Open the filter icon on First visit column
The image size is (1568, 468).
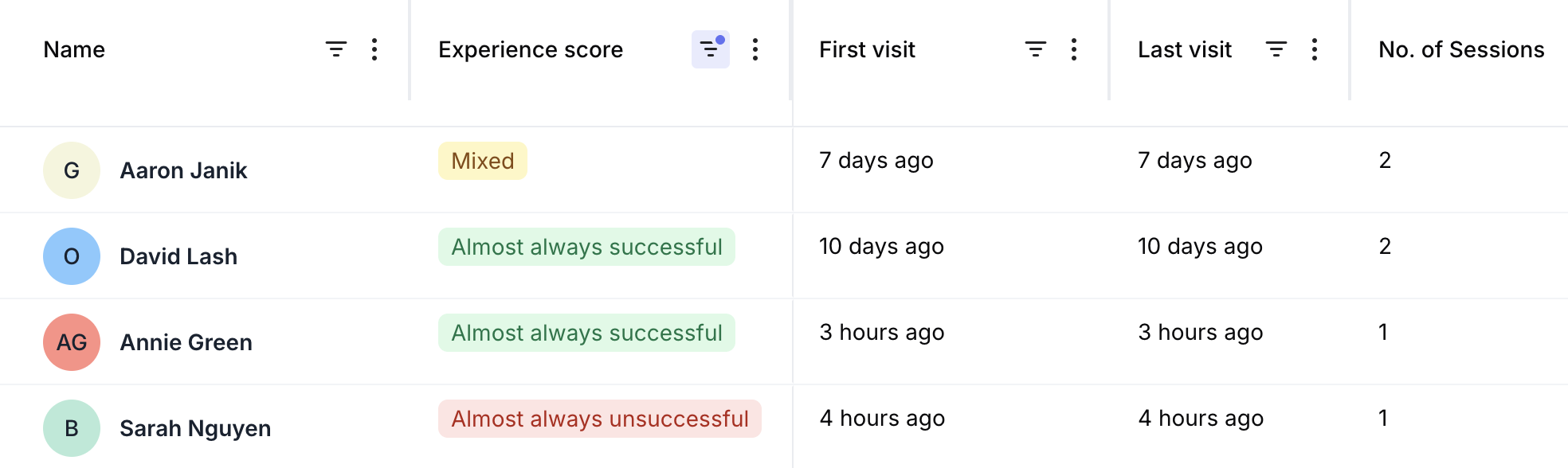point(1035,49)
